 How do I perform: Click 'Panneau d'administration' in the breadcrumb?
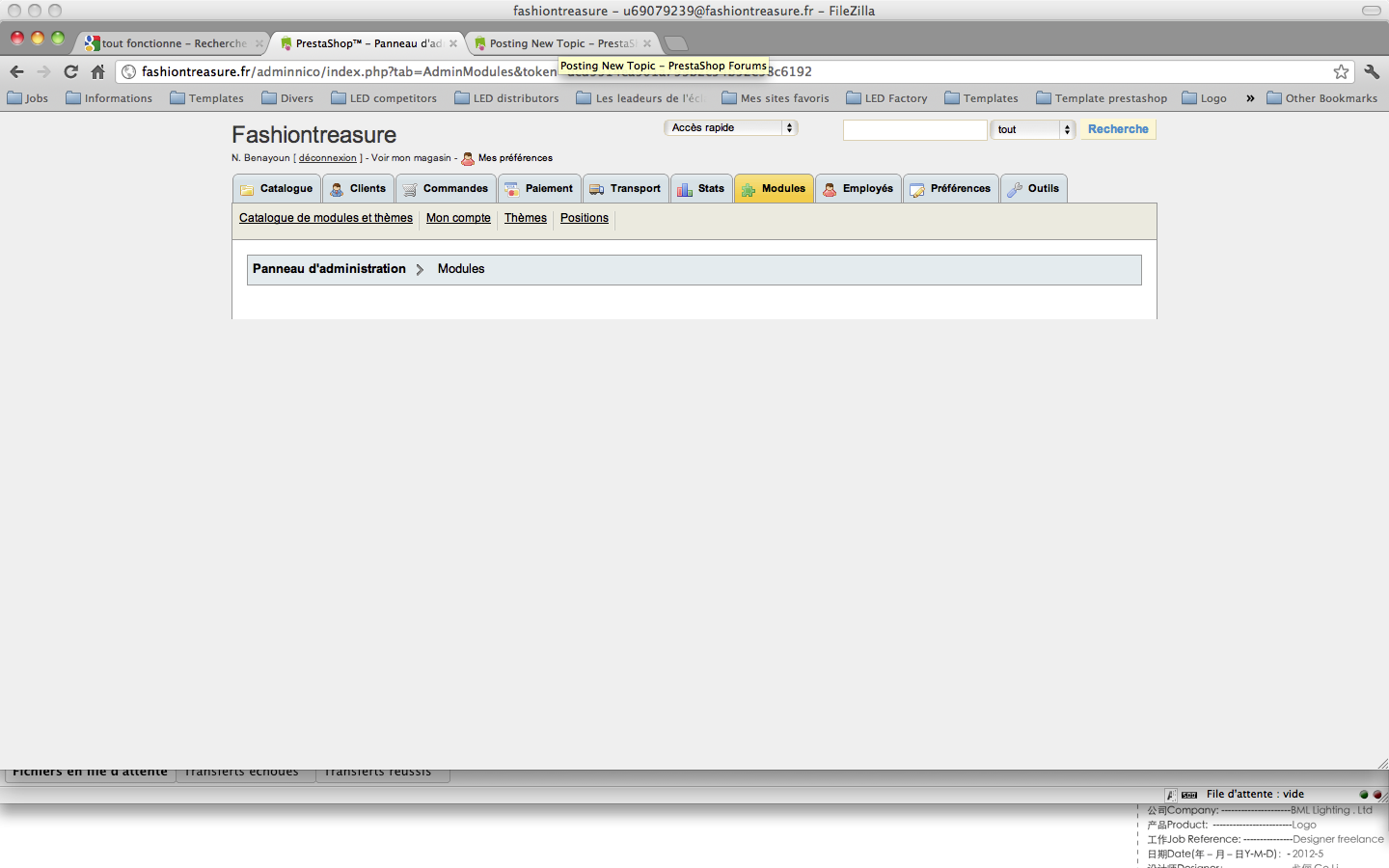click(x=329, y=269)
